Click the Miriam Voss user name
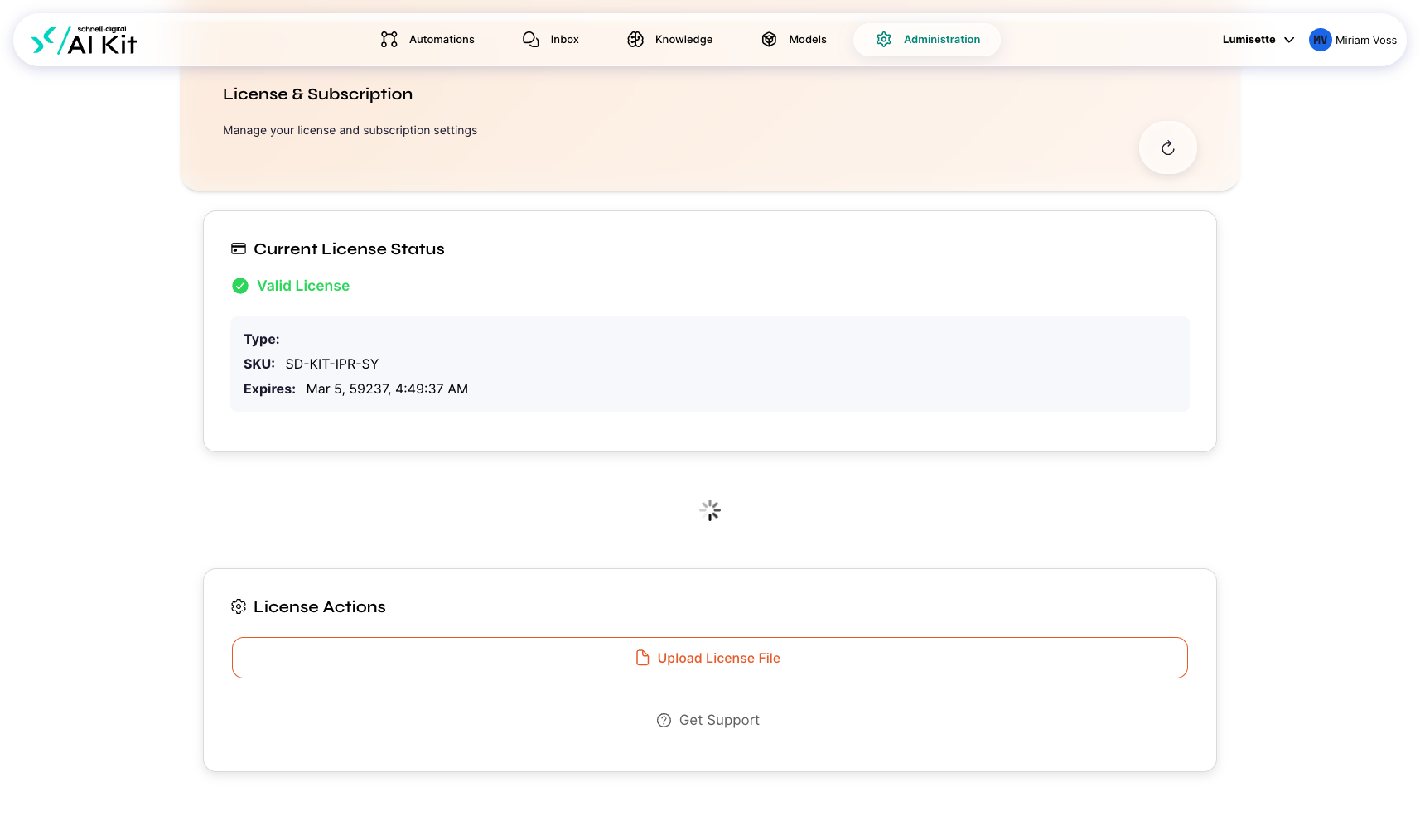Image resolution: width=1420 pixels, height=840 pixels. [1366, 40]
